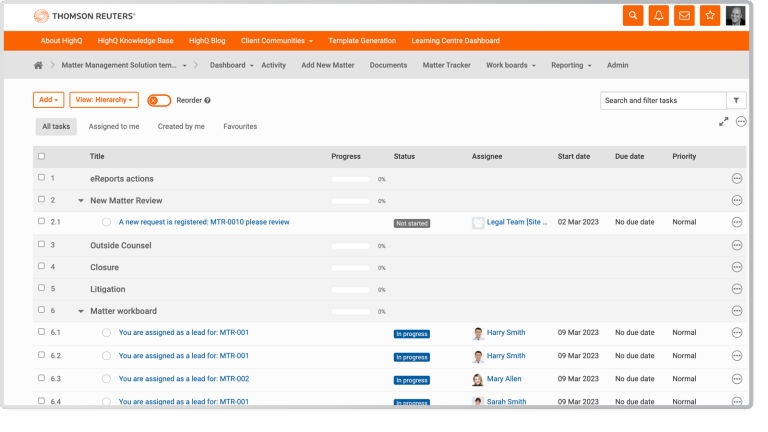Click the Search and filter tasks field

pyautogui.click(x=662, y=101)
